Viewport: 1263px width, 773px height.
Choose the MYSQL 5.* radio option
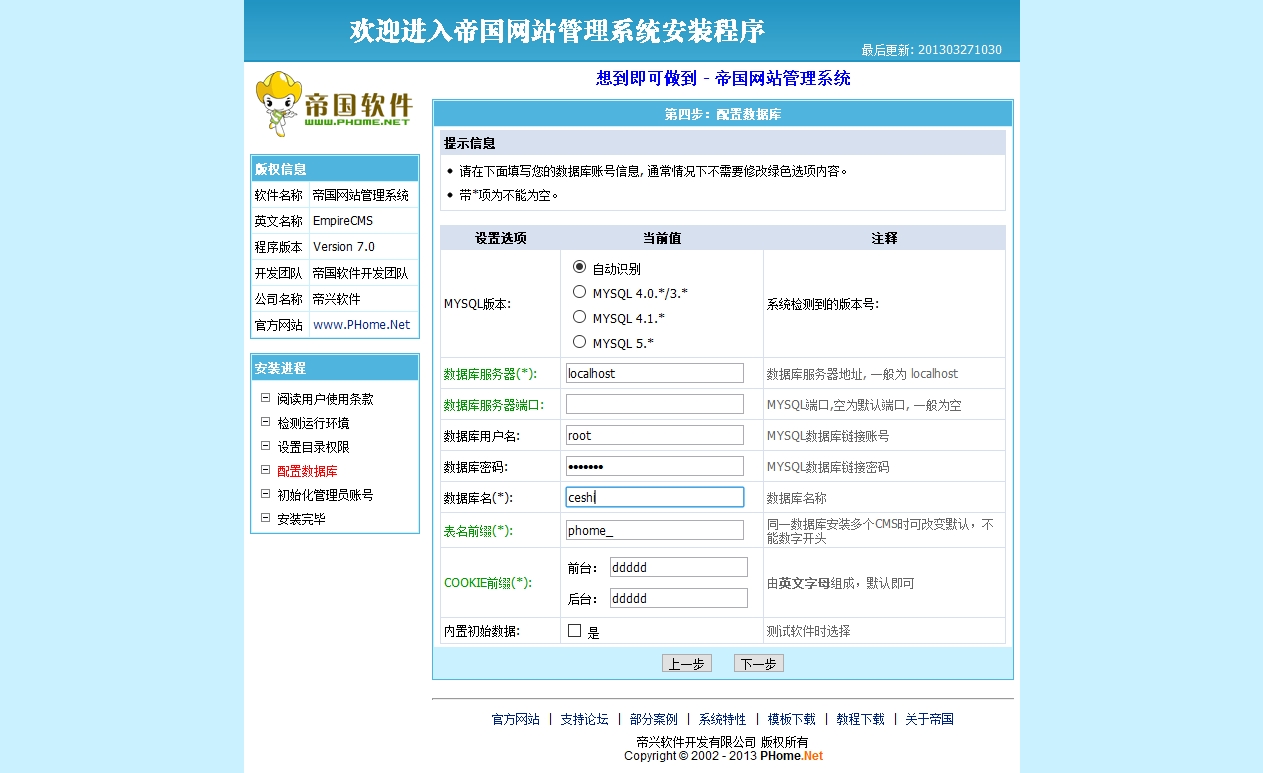[x=579, y=342]
